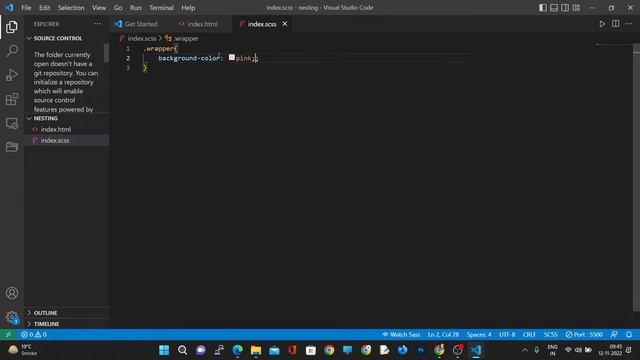Screen dimensions: 640x360
Task: Open the Remote Explorer view
Action: 12,123
